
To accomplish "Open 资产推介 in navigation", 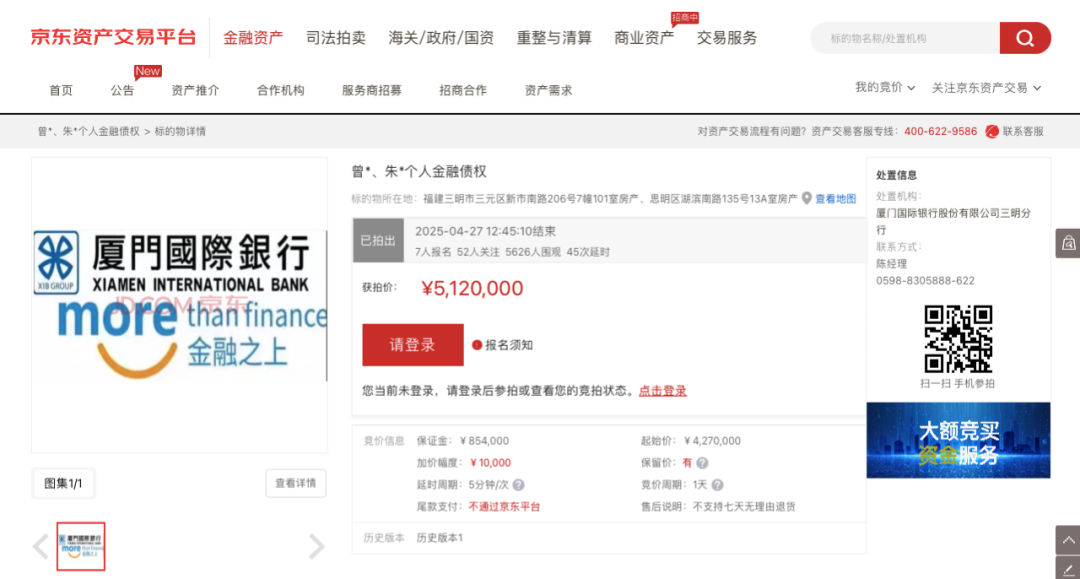I will (195, 90).
